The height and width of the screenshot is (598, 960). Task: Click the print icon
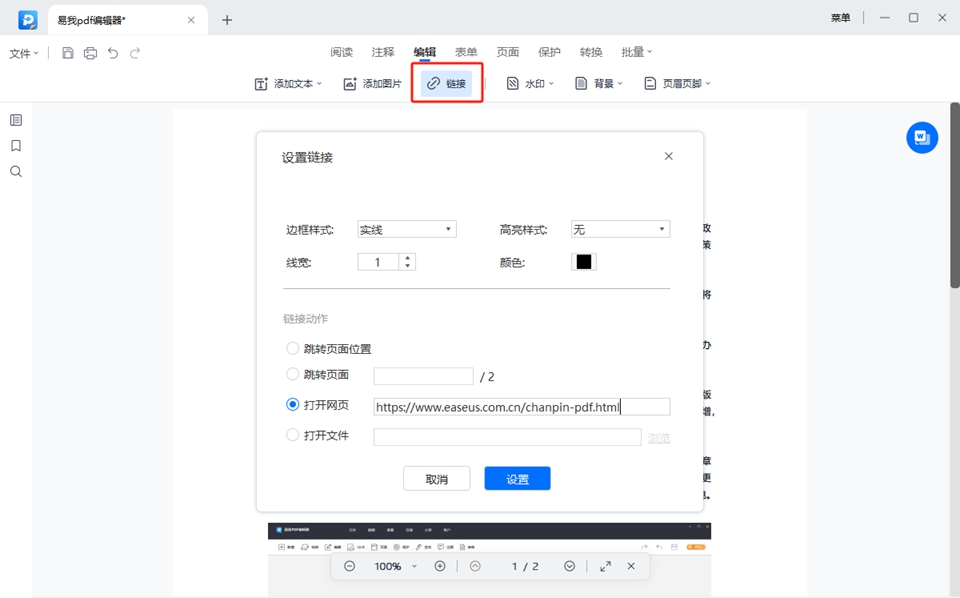tap(90, 53)
